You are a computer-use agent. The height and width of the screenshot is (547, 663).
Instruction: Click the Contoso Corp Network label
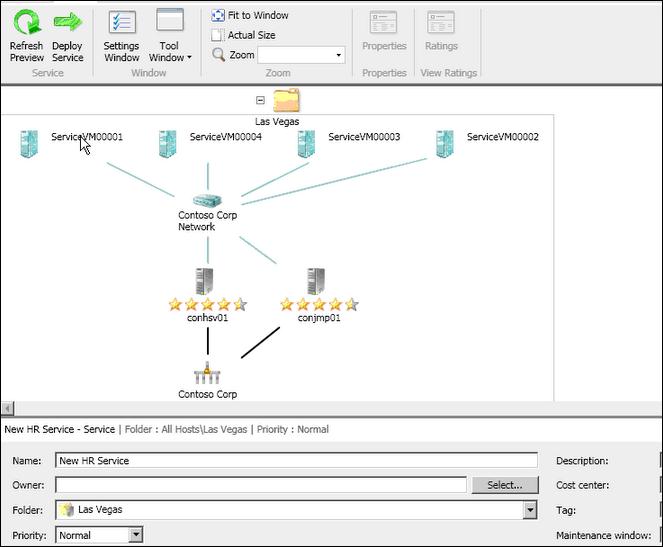[207, 221]
